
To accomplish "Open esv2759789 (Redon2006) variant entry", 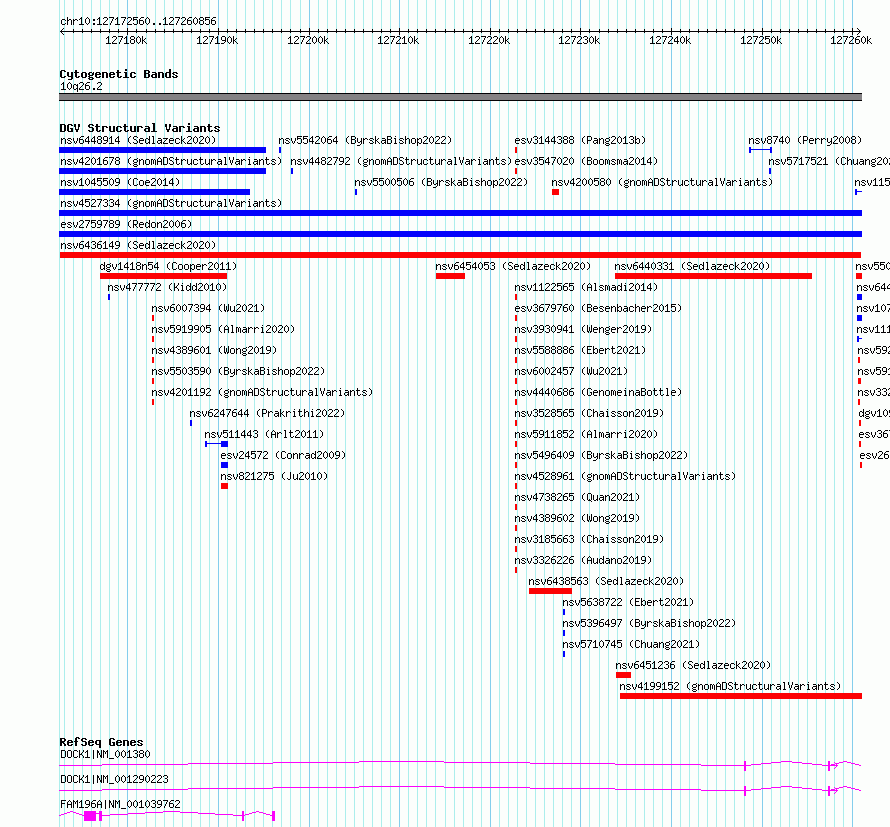I will pyautogui.click(x=126, y=224).
